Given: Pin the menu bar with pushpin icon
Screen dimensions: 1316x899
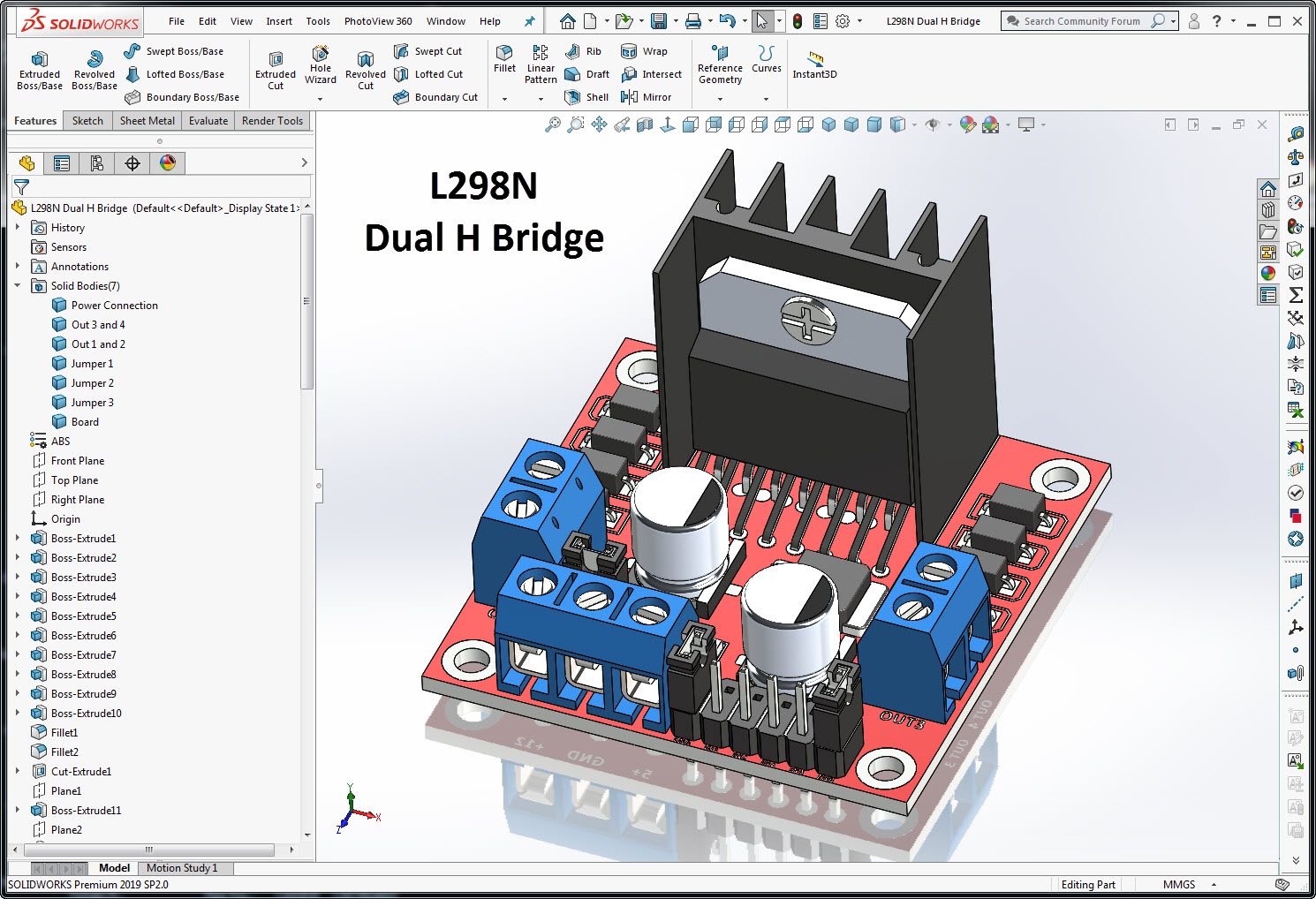Looking at the screenshot, I should [x=530, y=21].
